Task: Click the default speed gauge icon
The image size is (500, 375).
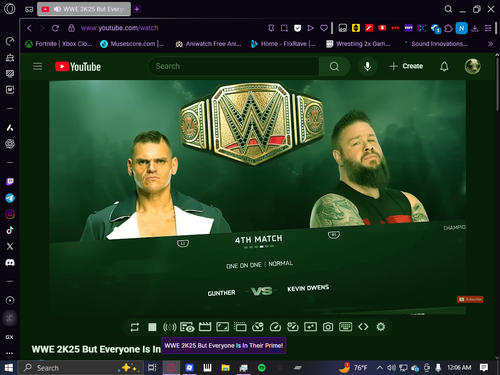Action: 275,327
